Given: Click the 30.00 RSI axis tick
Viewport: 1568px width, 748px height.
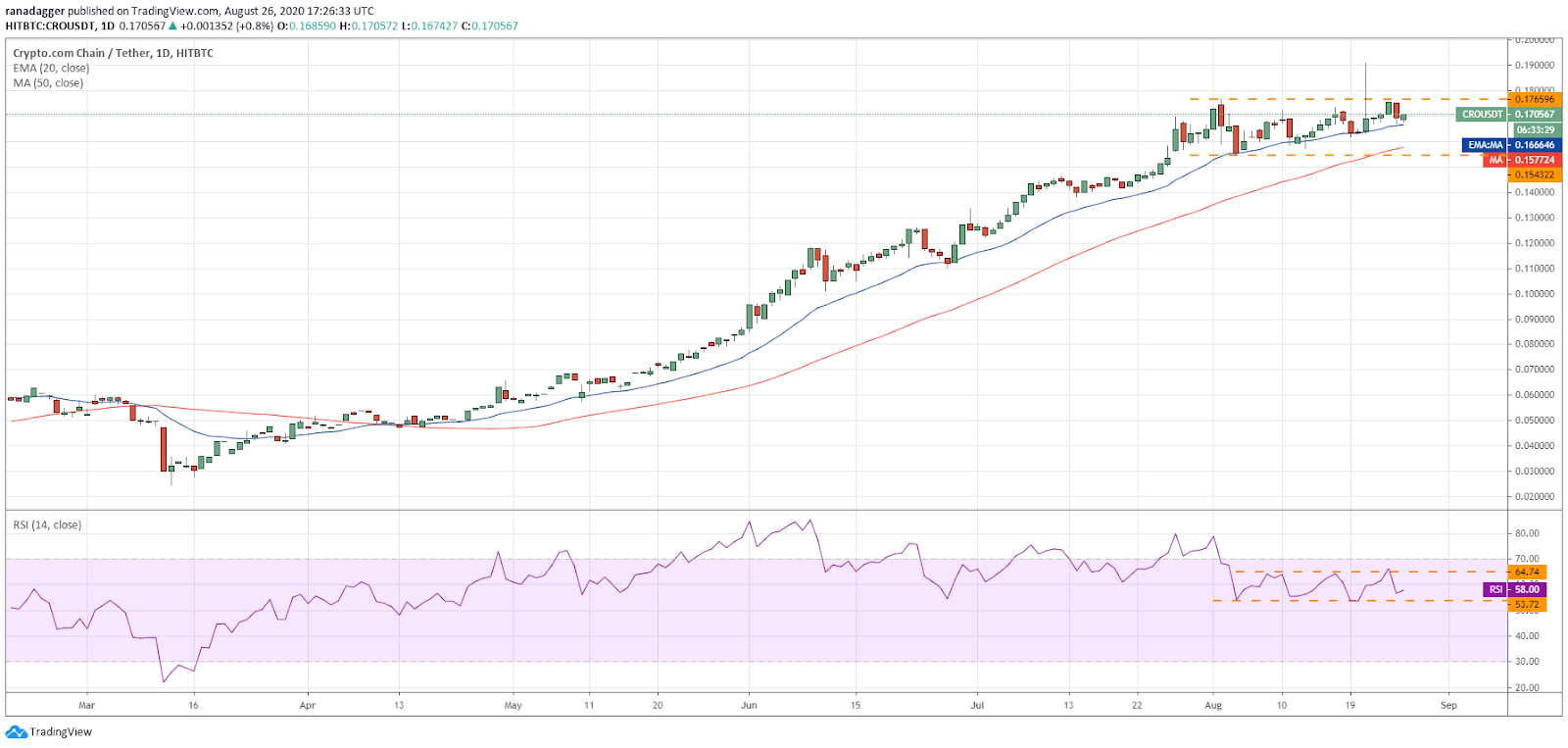Looking at the screenshot, I should (x=1527, y=662).
